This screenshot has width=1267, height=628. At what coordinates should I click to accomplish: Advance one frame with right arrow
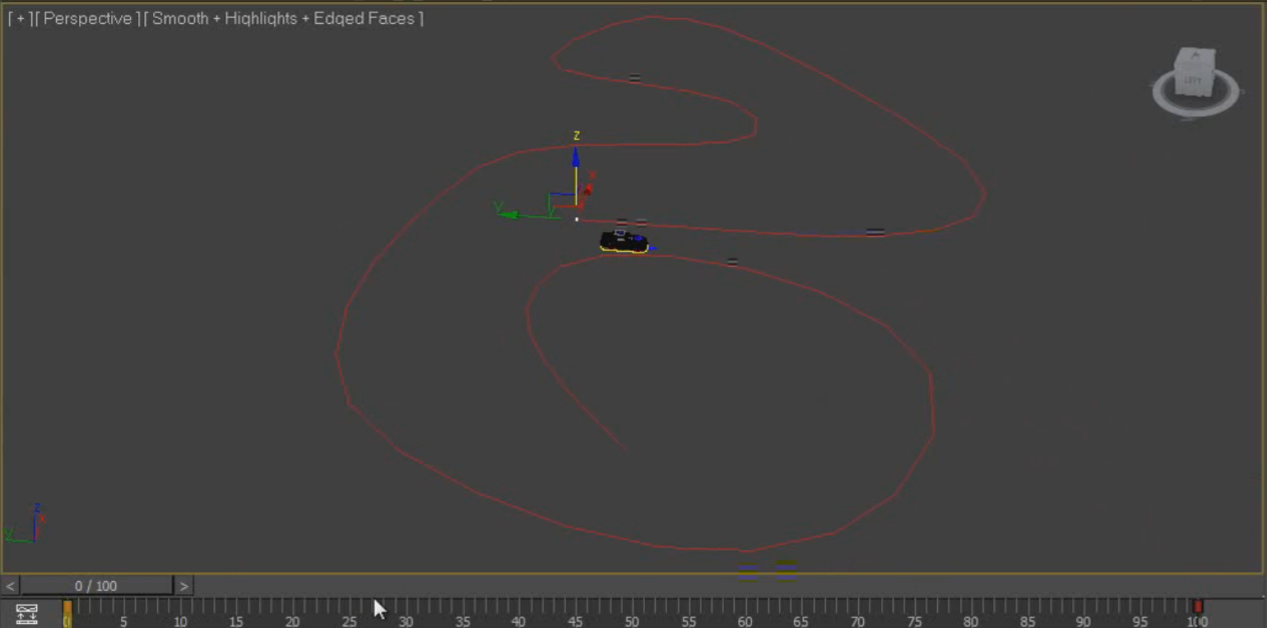point(184,586)
